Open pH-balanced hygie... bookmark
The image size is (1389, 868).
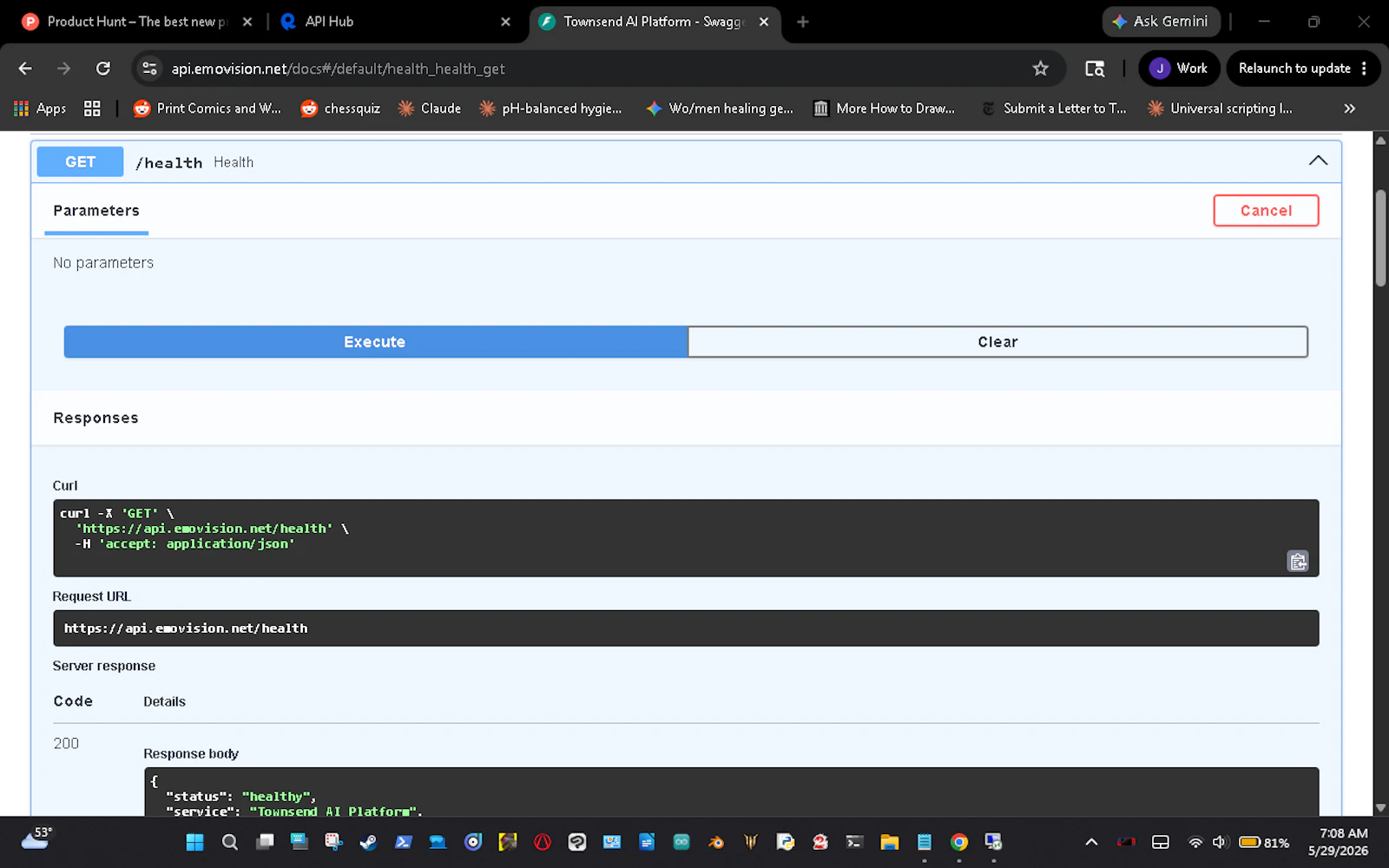coord(551,108)
